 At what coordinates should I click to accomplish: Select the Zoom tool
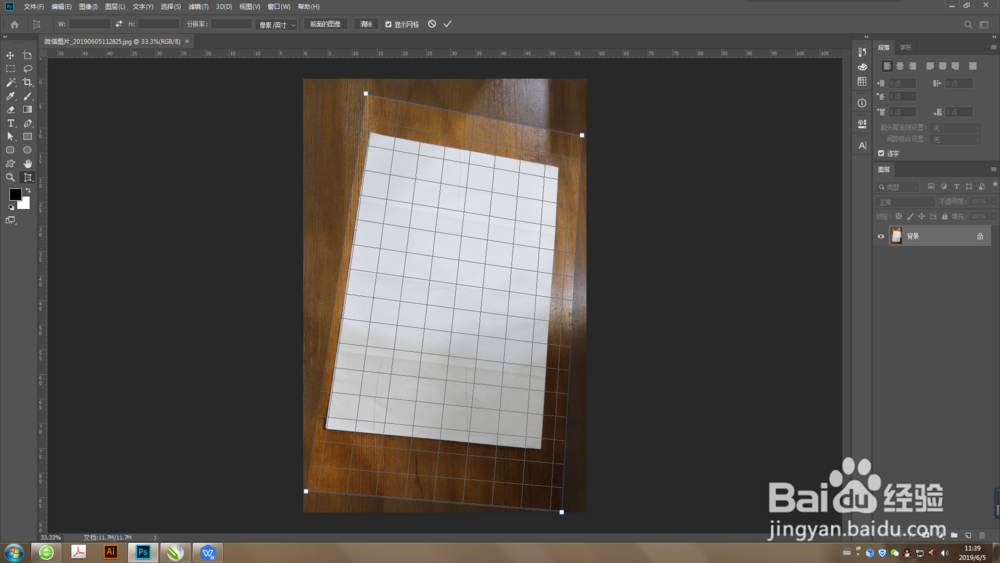pyautogui.click(x=10, y=177)
